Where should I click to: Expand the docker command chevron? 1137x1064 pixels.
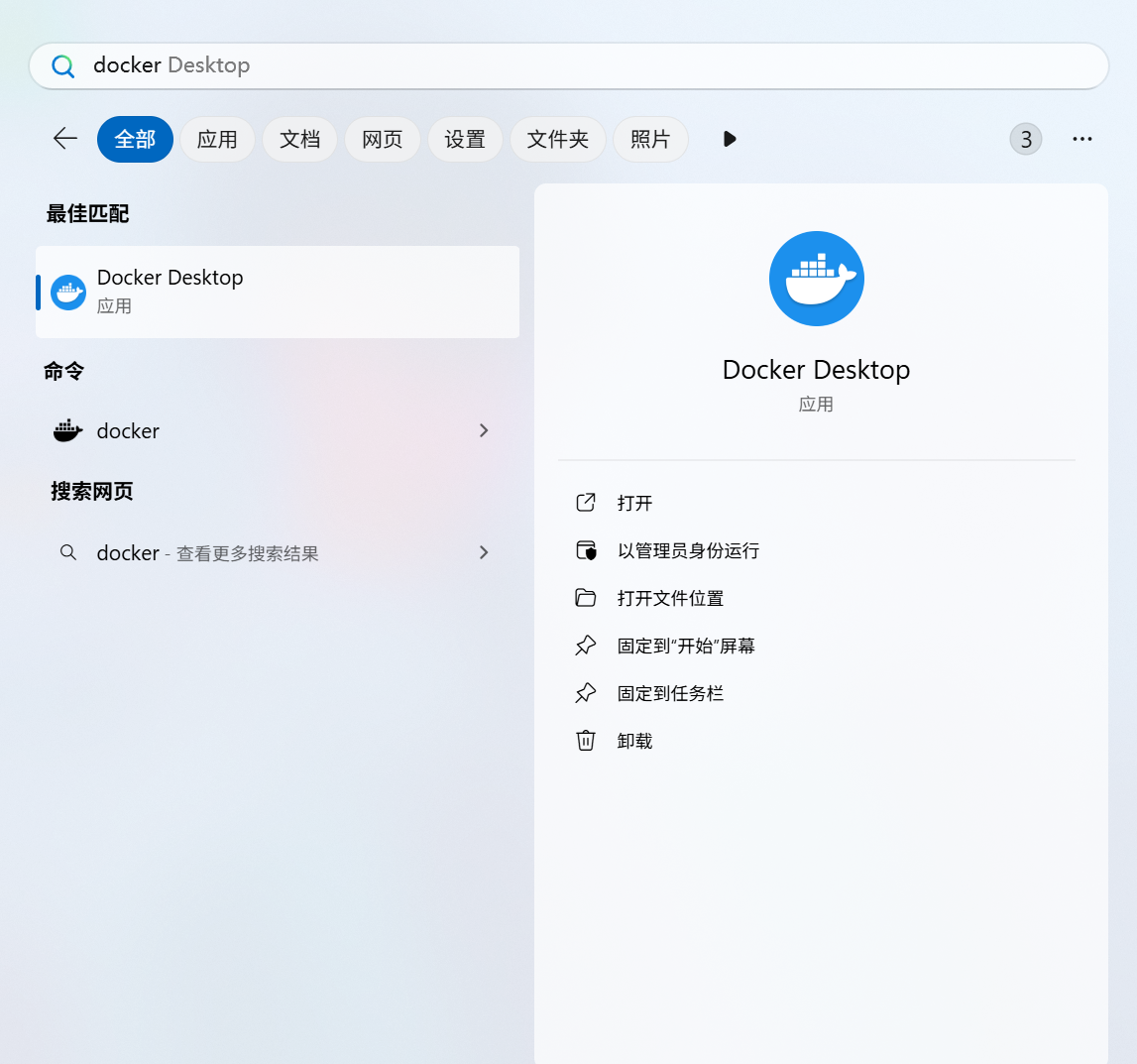[484, 430]
